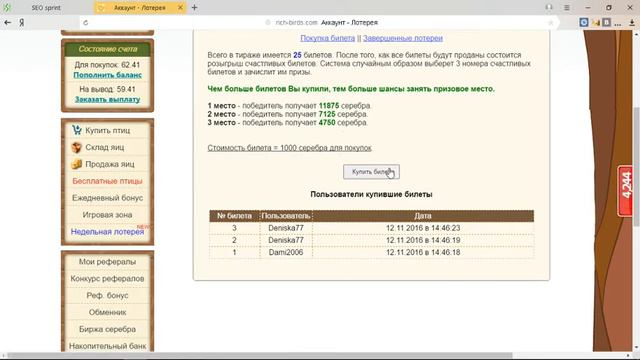Click the prize value 11875
Screen dimensions: 640x360
click(329, 106)
